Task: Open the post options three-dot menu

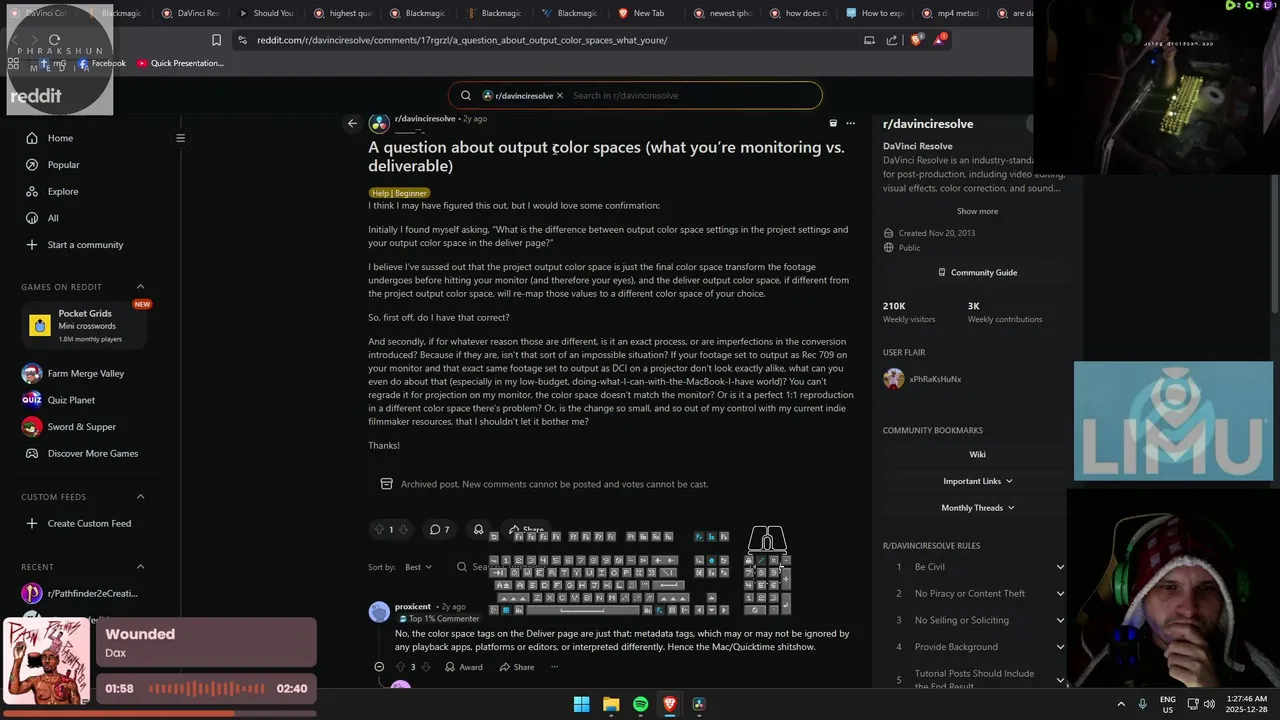Action: [x=850, y=123]
